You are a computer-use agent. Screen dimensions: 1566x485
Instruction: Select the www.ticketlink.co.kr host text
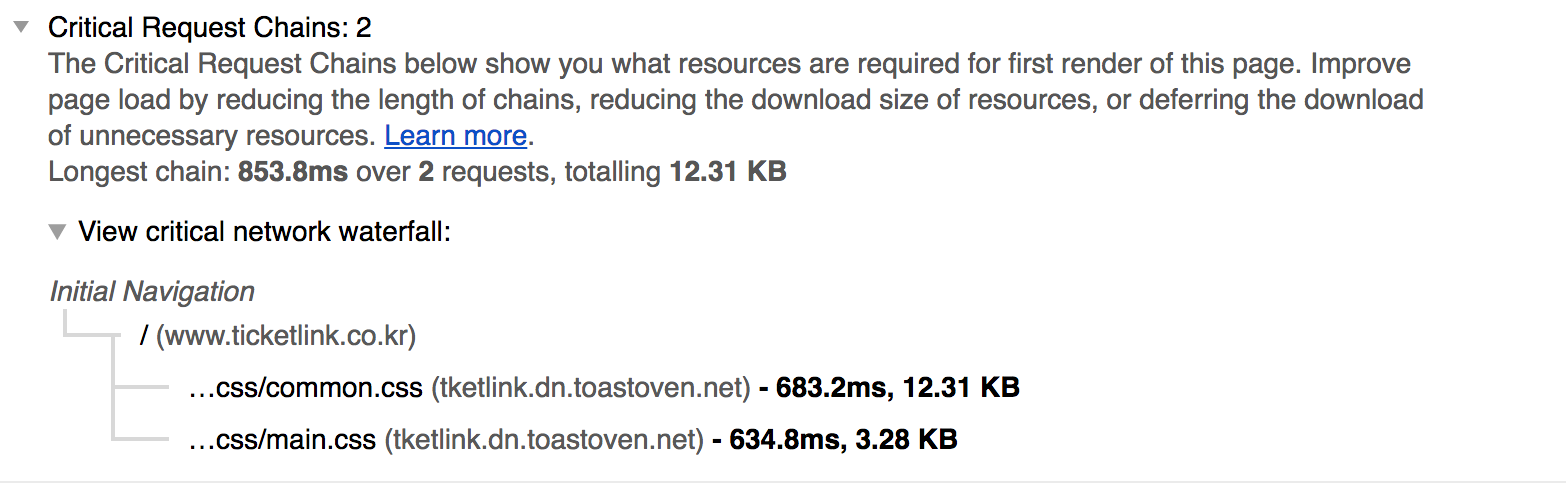click(x=286, y=336)
